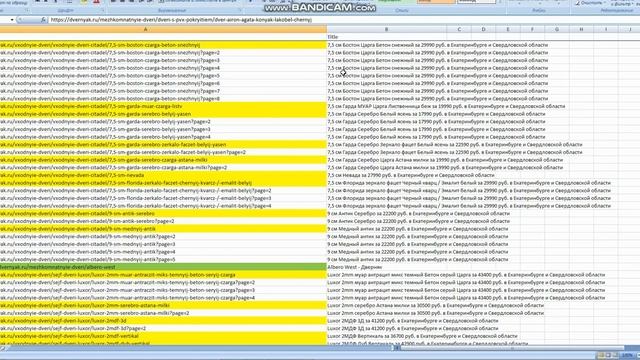Select URL cell 'garda-serebro-czarga-astana-milki?page=2'
The height and width of the screenshot is (360, 640).
[x=163, y=167]
